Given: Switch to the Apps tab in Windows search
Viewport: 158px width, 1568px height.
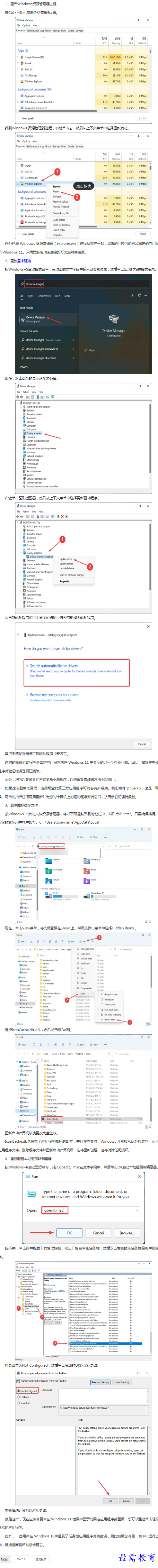Looking at the screenshot, I should tap(31, 296).
